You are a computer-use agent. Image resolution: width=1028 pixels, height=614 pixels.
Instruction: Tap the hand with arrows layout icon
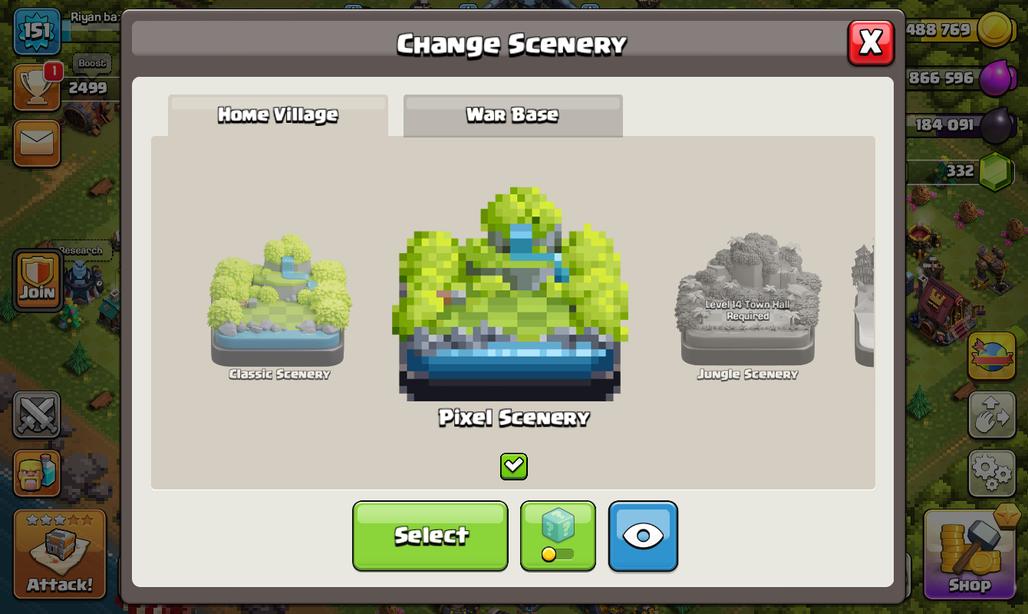992,414
